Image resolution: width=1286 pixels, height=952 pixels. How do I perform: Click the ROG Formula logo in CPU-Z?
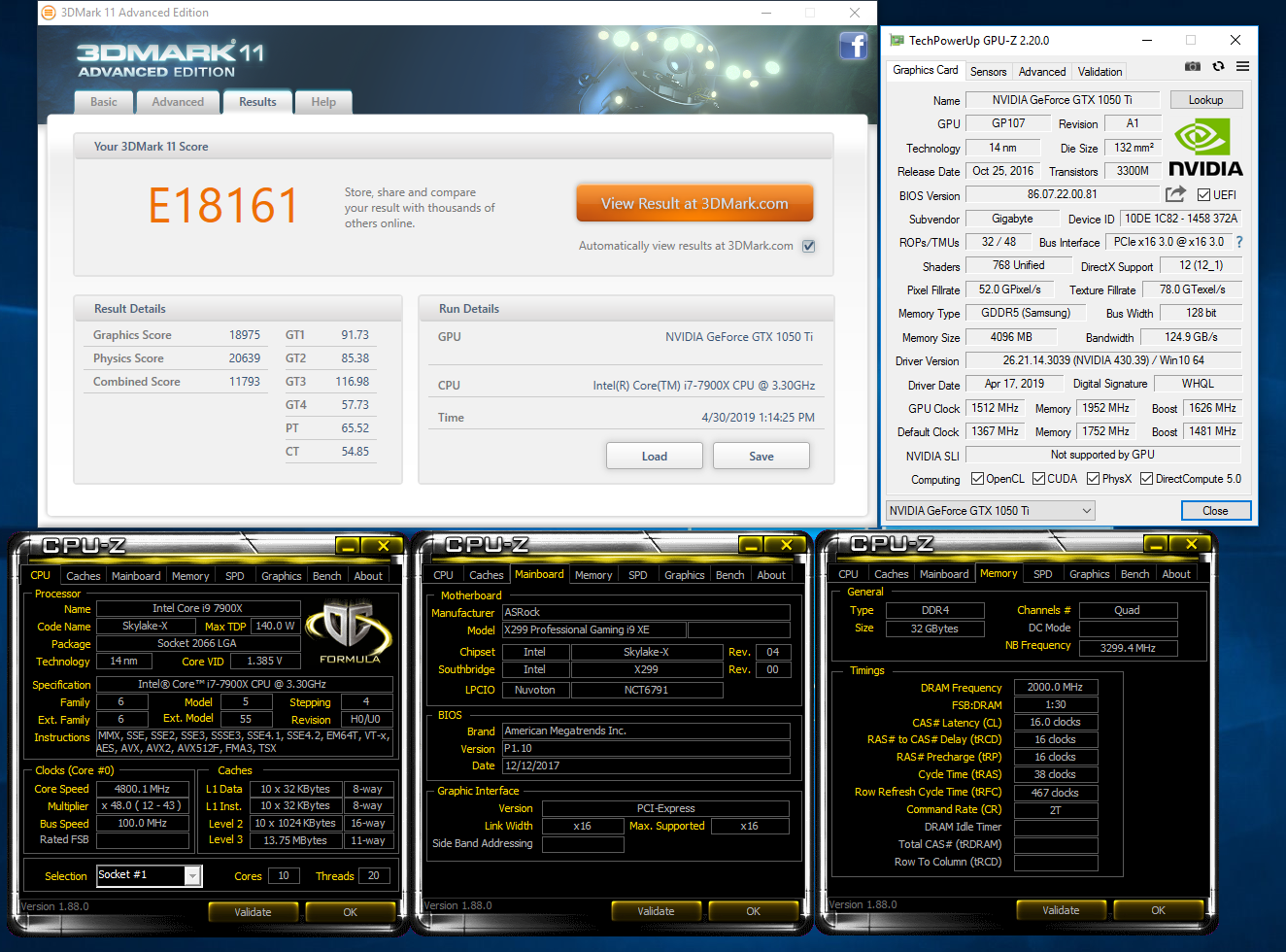350,632
